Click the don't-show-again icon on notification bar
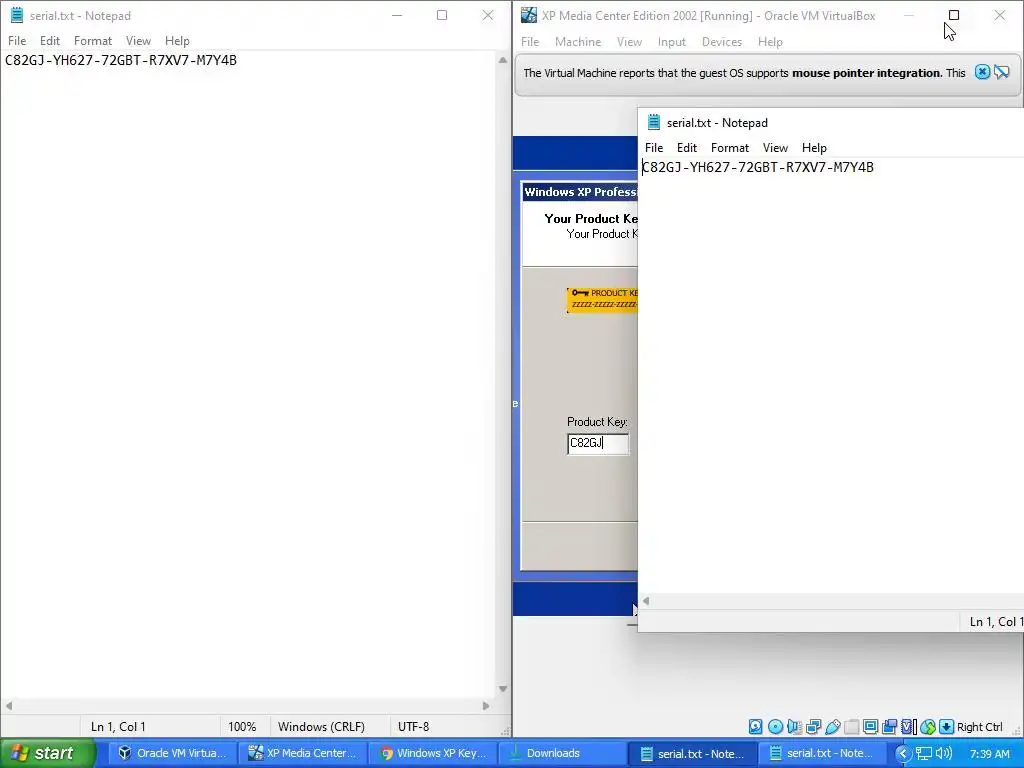 pyautogui.click(x=1002, y=72)
